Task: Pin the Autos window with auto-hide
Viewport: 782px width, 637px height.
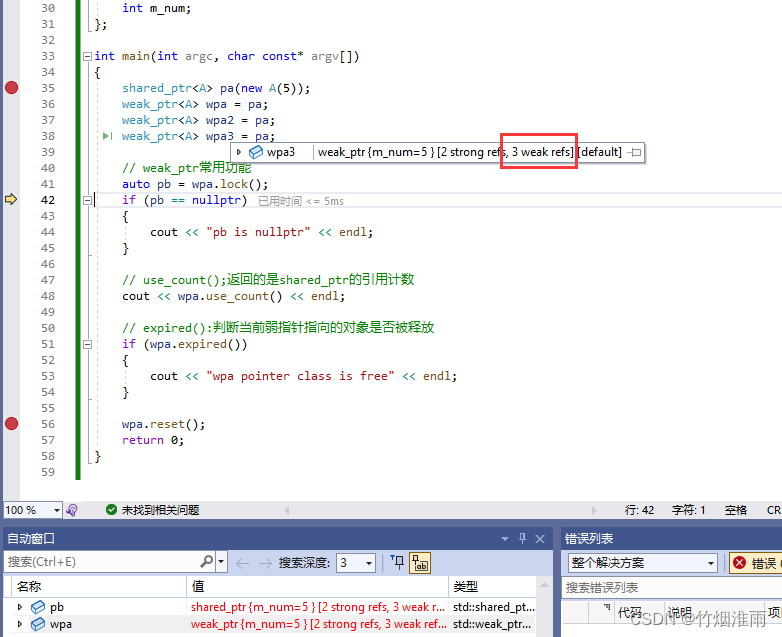Action: click(522, 538)
